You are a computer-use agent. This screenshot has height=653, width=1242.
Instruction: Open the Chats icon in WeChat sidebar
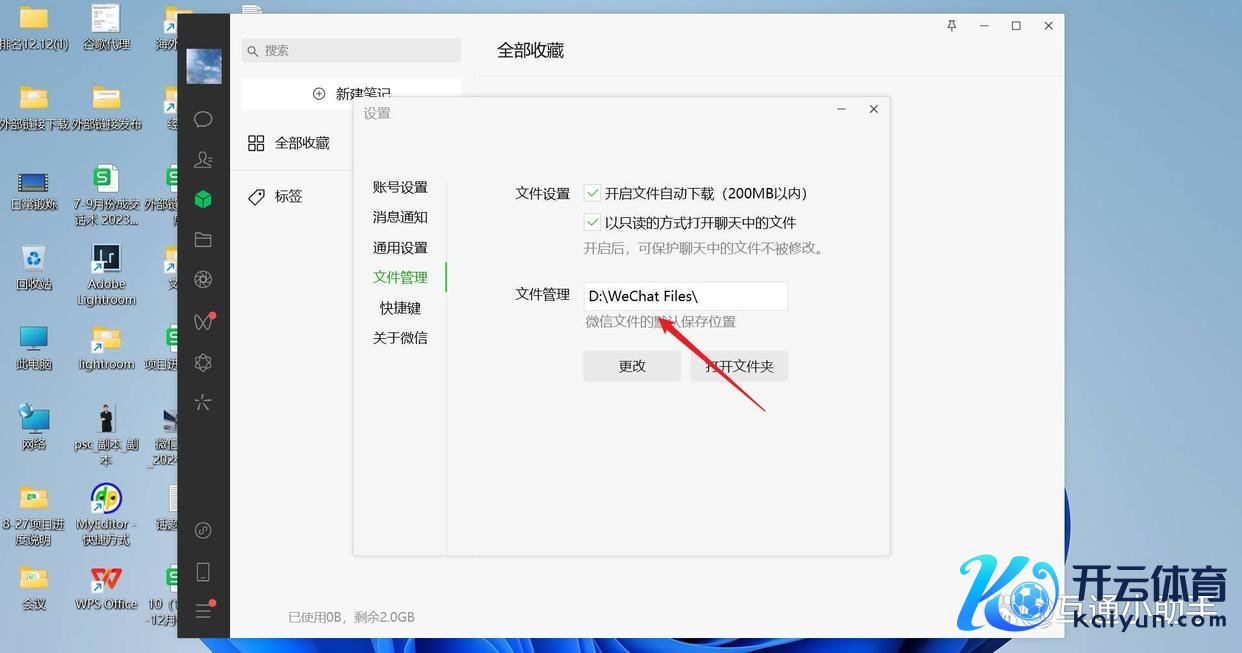coord(203,120)
